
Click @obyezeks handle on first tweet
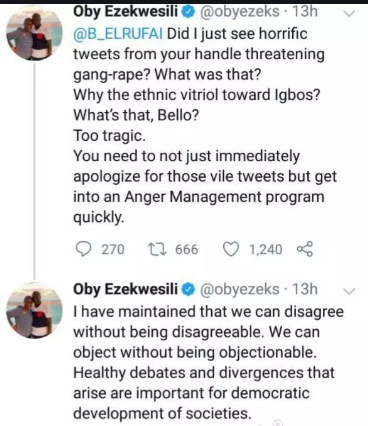tap(239, 12)
